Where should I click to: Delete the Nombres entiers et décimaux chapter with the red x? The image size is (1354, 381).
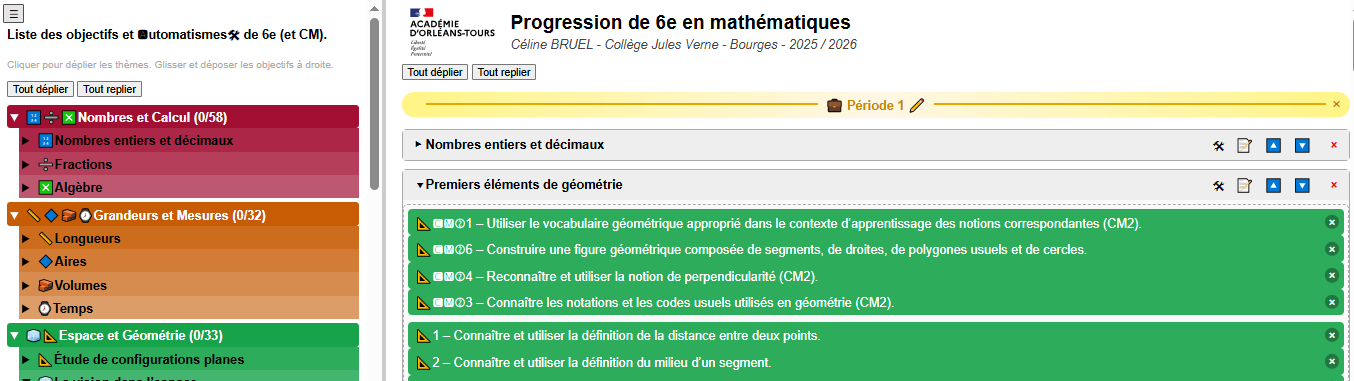tap(1333, 145)
